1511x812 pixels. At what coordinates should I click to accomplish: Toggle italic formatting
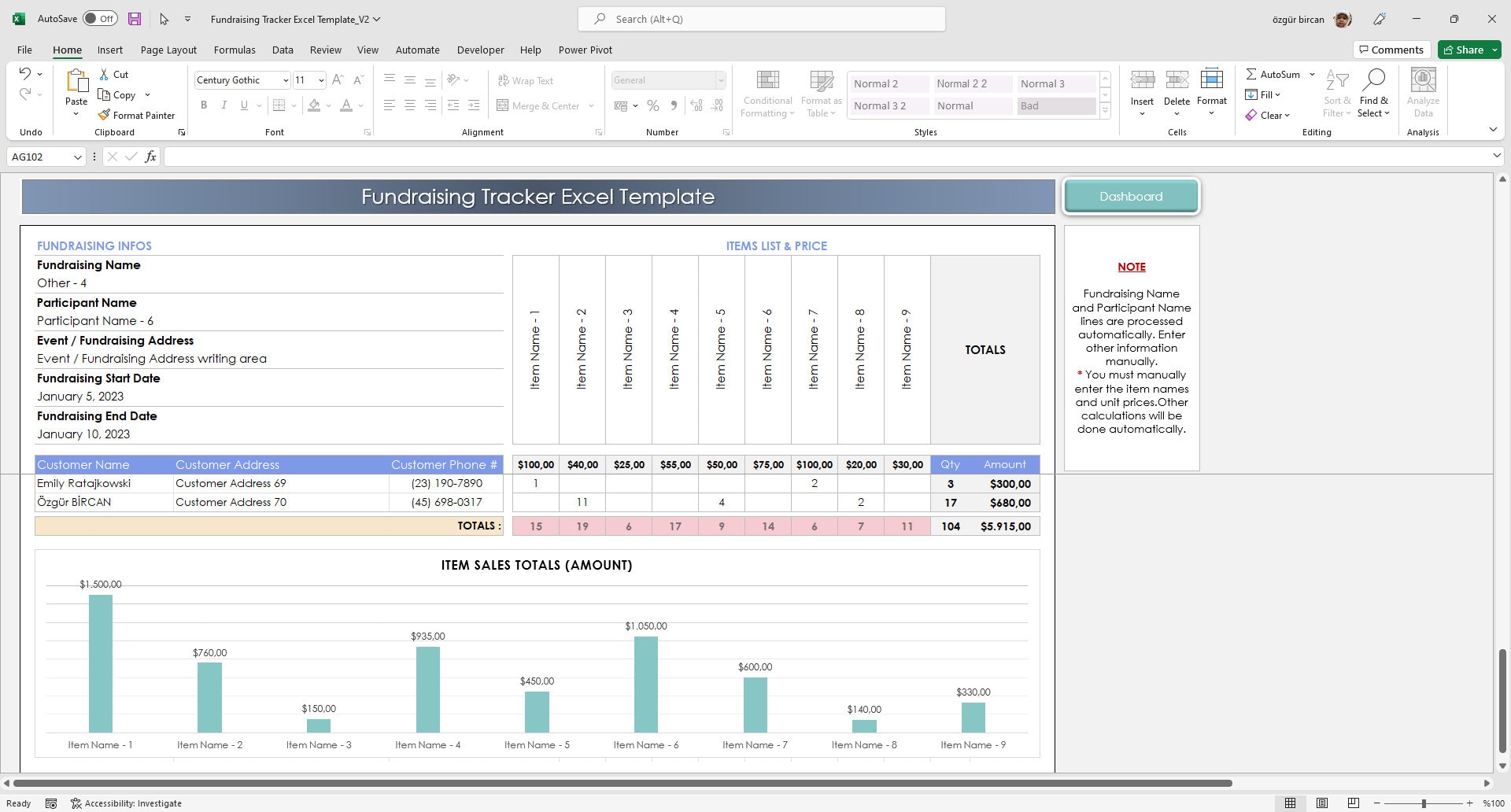[x=224, y=105]
